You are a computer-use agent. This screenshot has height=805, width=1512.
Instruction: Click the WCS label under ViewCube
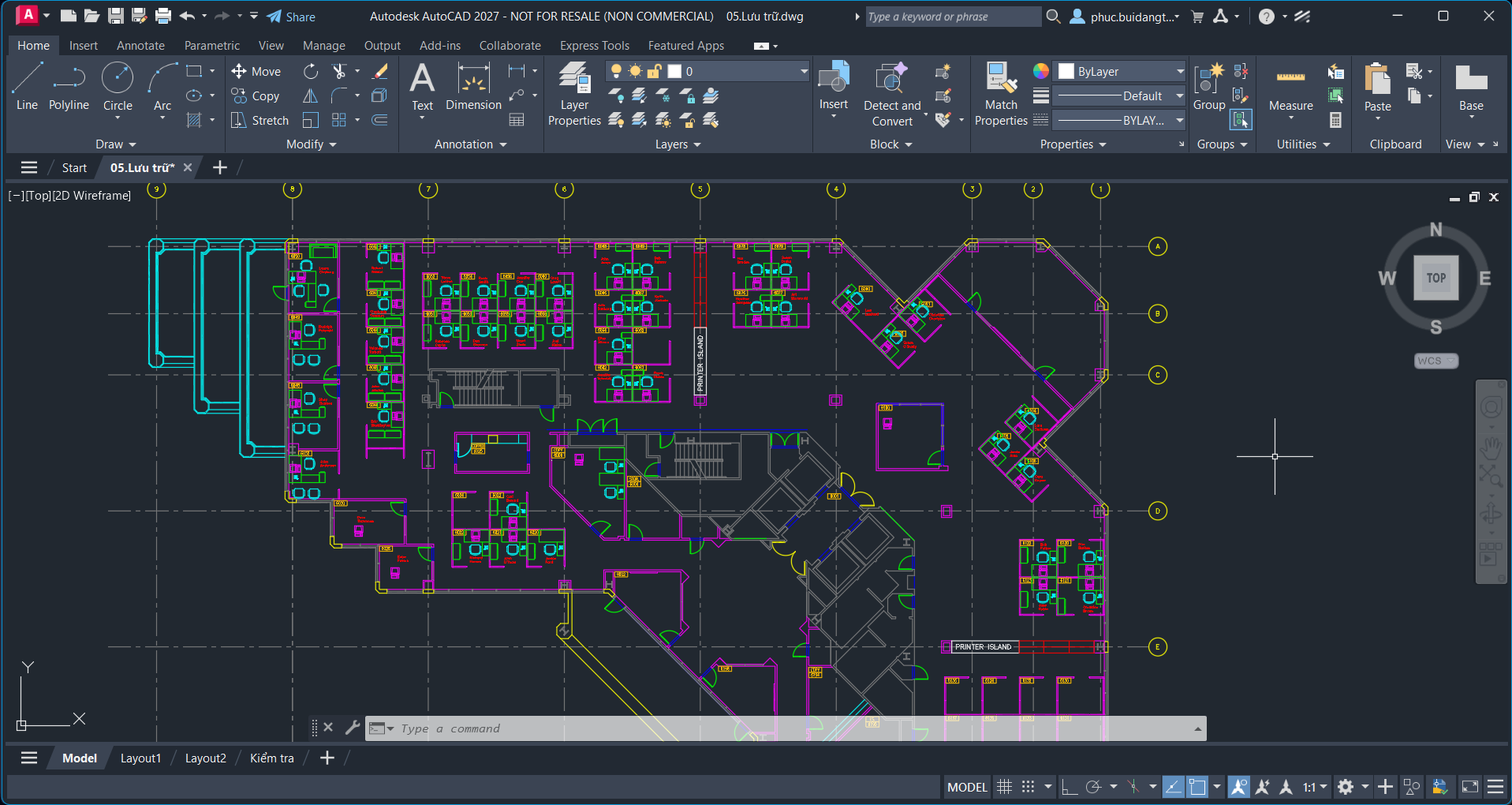click(1435, 361)
